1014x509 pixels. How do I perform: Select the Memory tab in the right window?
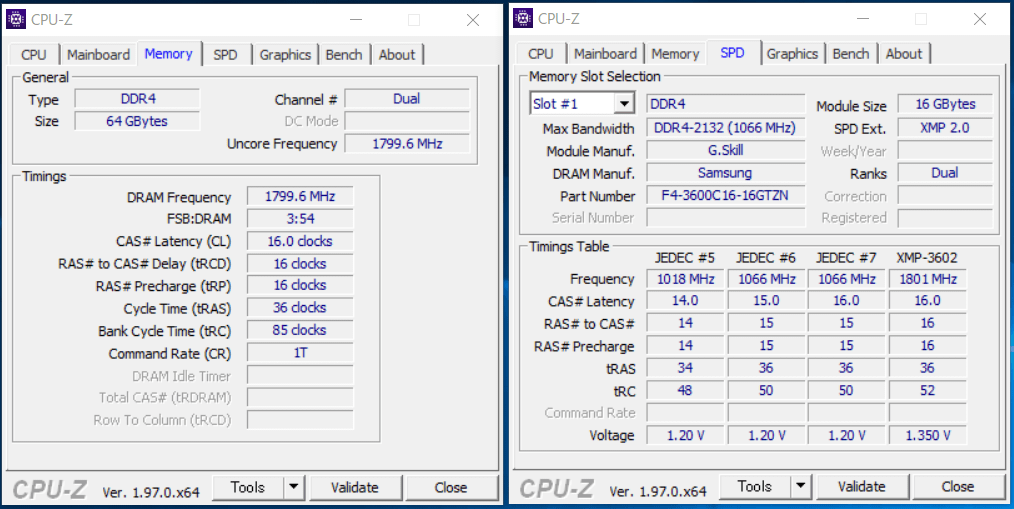(x=675, y=54)
